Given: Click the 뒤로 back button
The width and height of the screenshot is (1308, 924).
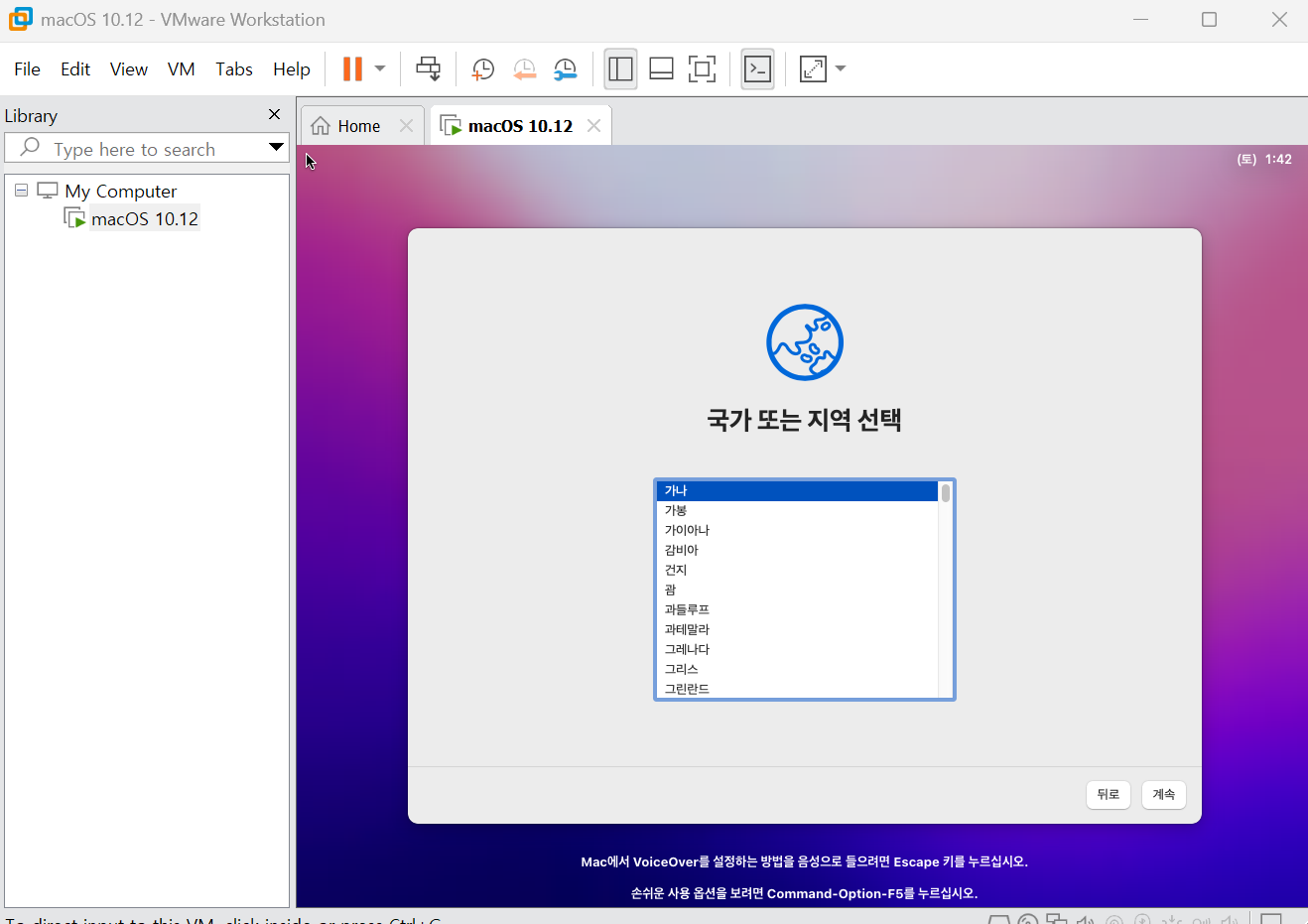Looking at the screenshot, I should point(1109,794).
